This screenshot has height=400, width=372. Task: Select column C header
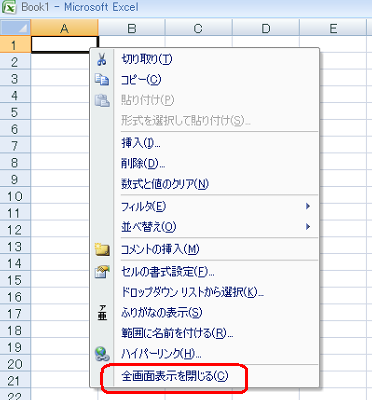tap(199, 27)
